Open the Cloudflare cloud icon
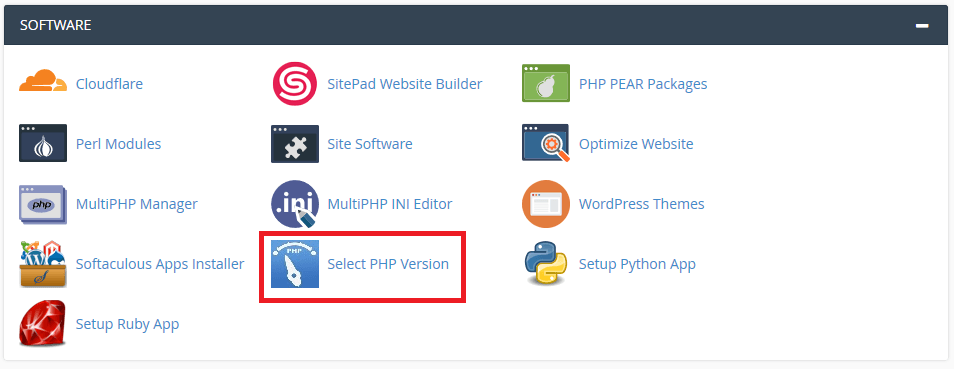This screenshot has height=369, width=954. tap(43, 81)
